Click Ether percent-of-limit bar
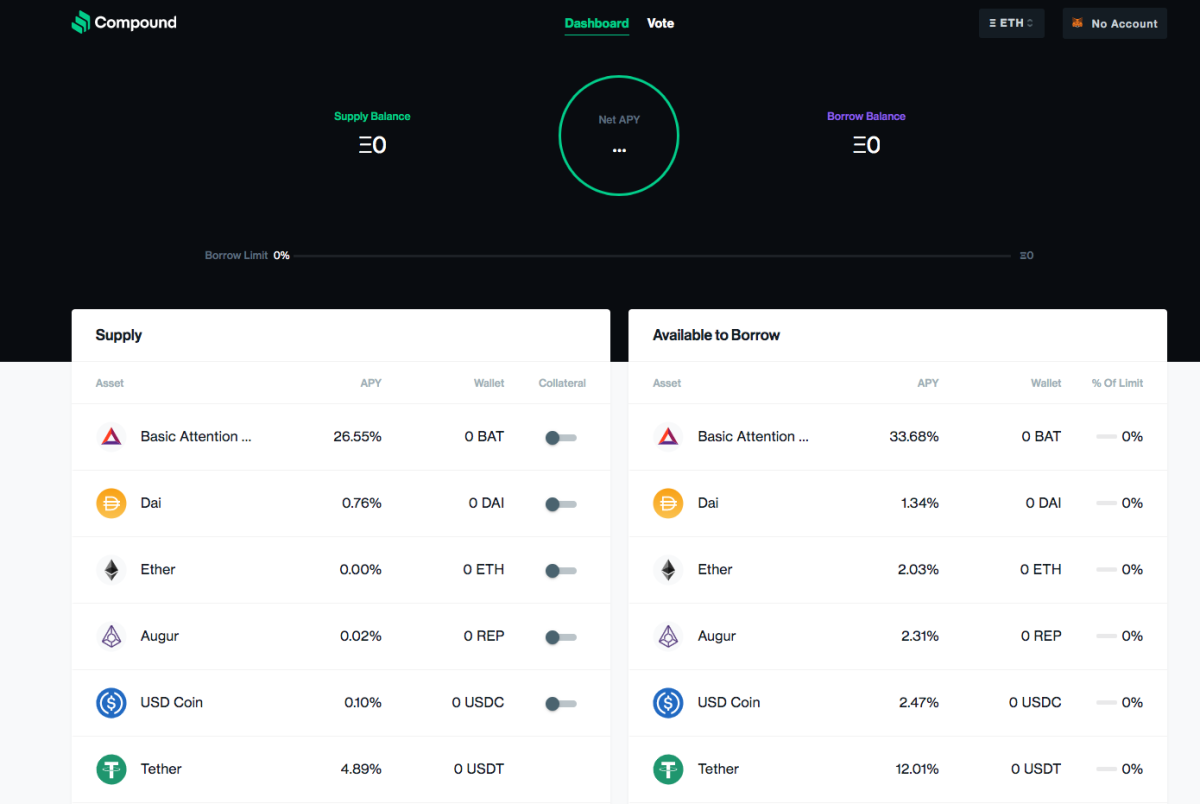 1106,570
